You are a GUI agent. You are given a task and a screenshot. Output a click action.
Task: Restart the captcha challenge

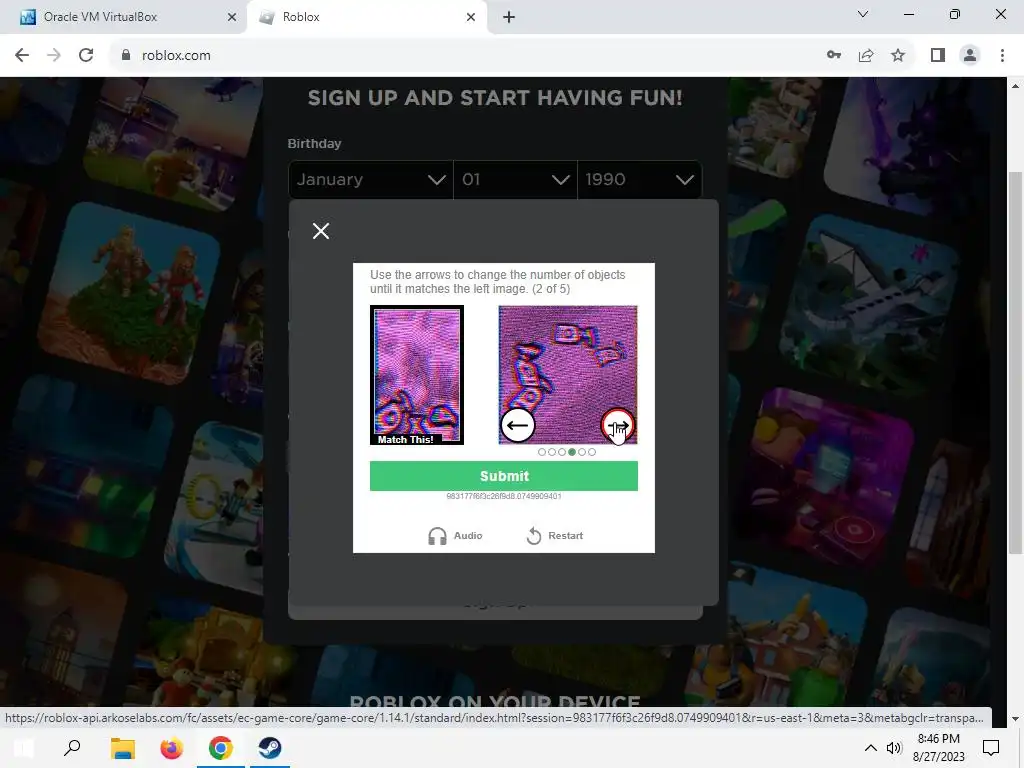tap(554, 536)
